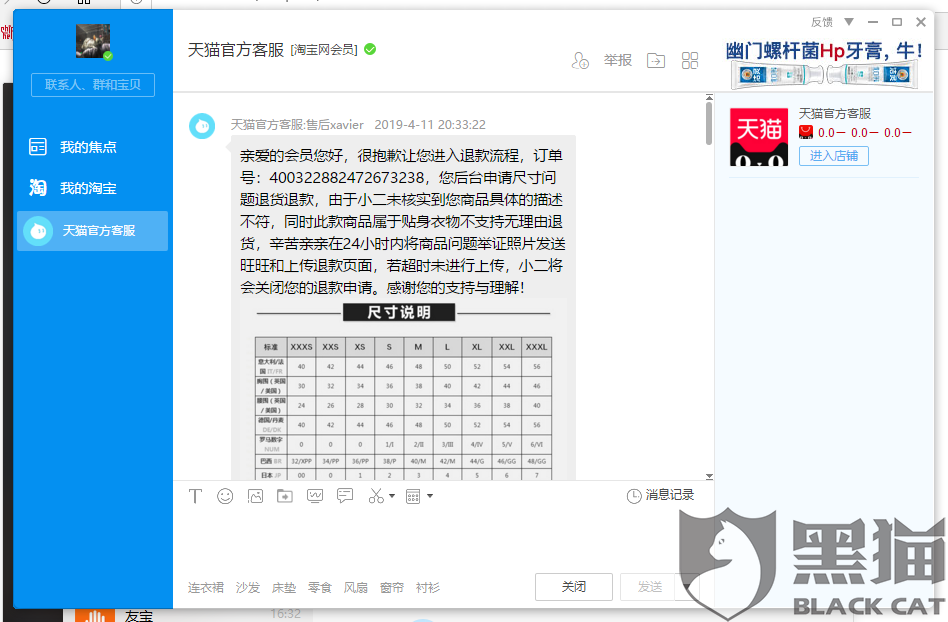The height and width of the screenshot is (622, 948).
Task: Expand the screenshot tool dropdown arrow
Action: (x=392, y=496)
